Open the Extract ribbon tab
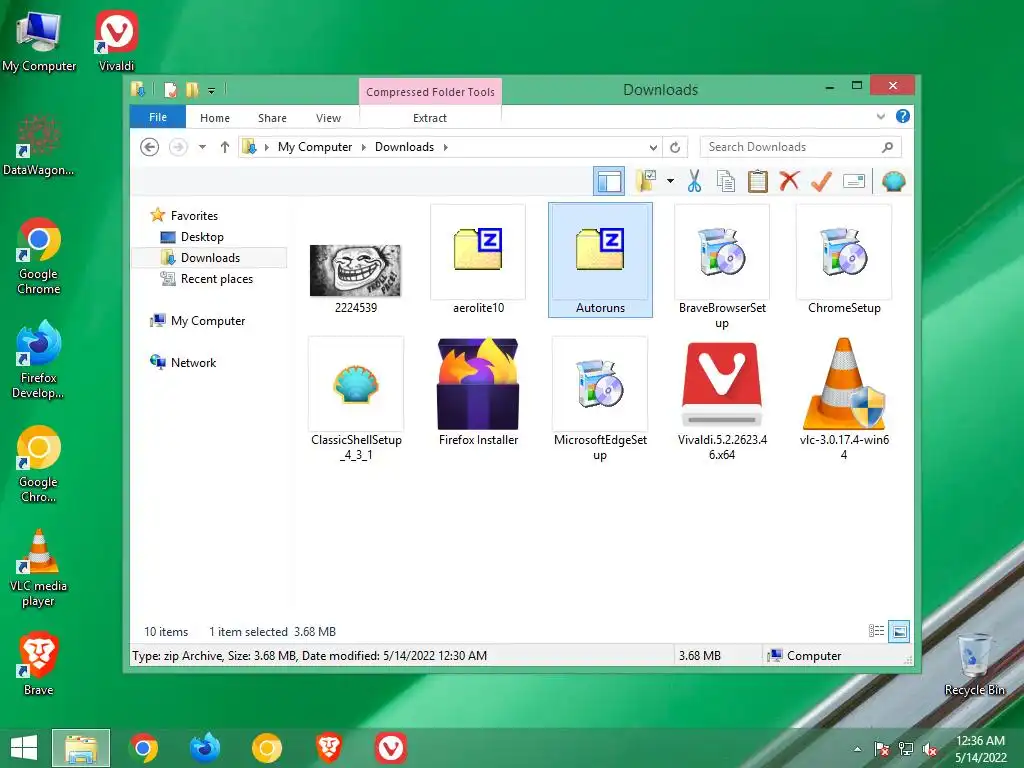The width and height of the screenshot is (1024, 768). 430,118
